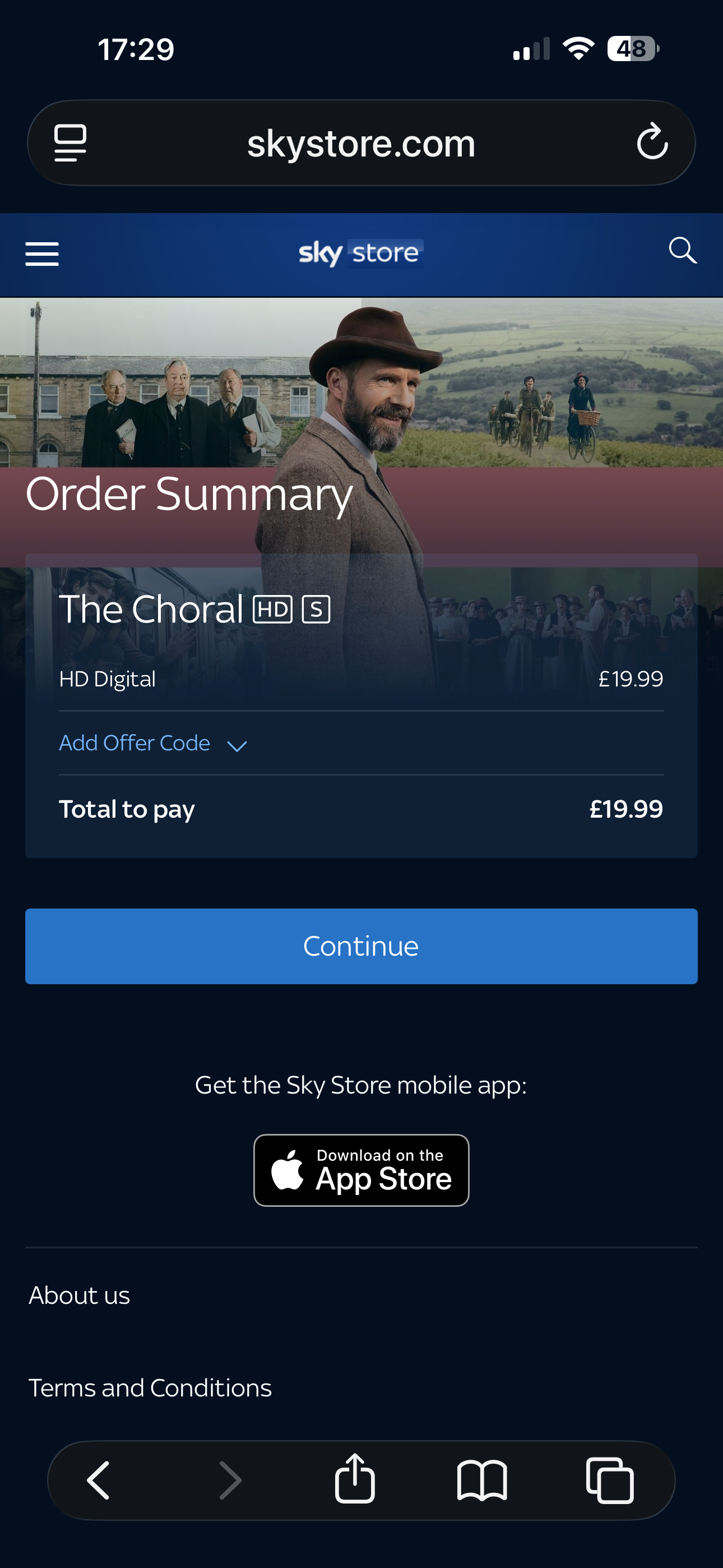Open the Safari share sheet
This screenshot has height=1568, width=723.
355,1479
